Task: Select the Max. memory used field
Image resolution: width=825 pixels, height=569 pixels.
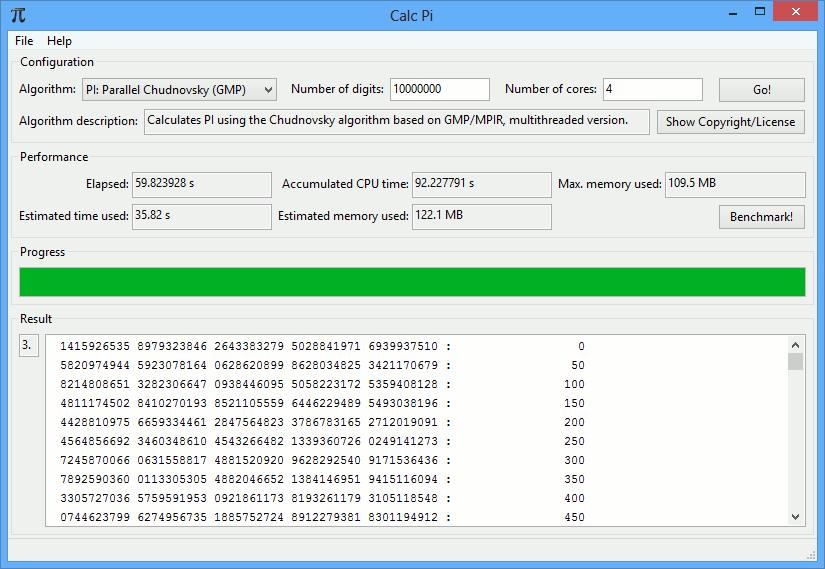Action: (x=736, y=185)
